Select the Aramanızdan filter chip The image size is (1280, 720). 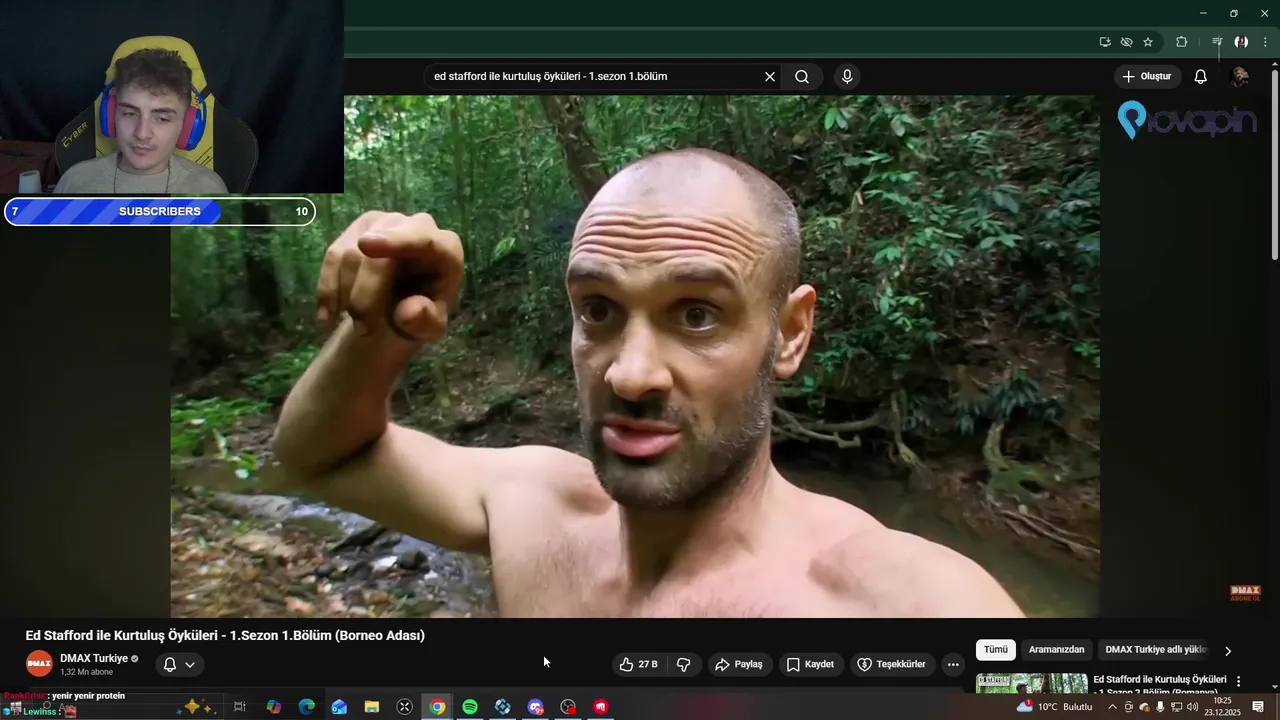(1057, 650)
